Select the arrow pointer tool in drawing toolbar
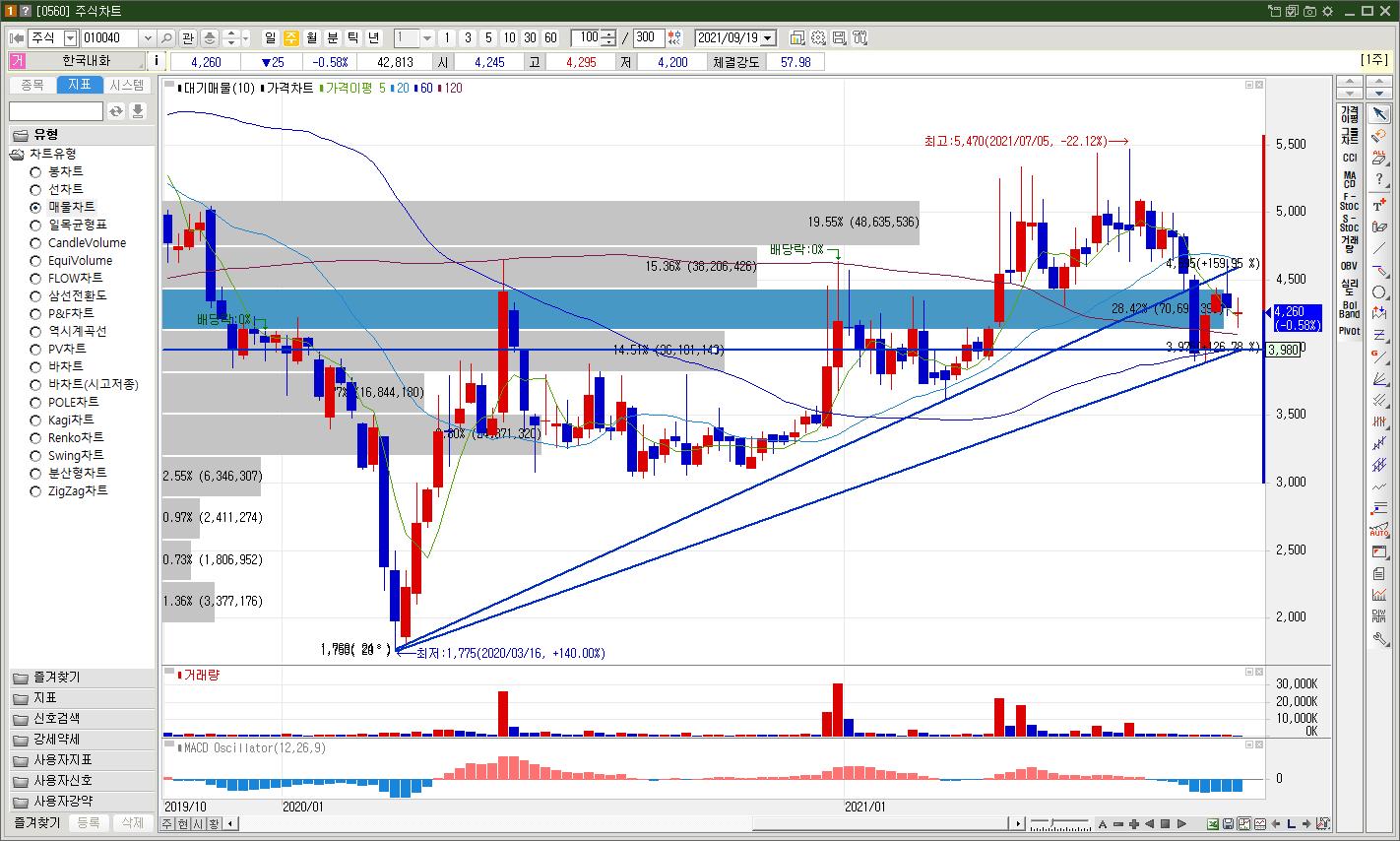 tap(1379, 115)
